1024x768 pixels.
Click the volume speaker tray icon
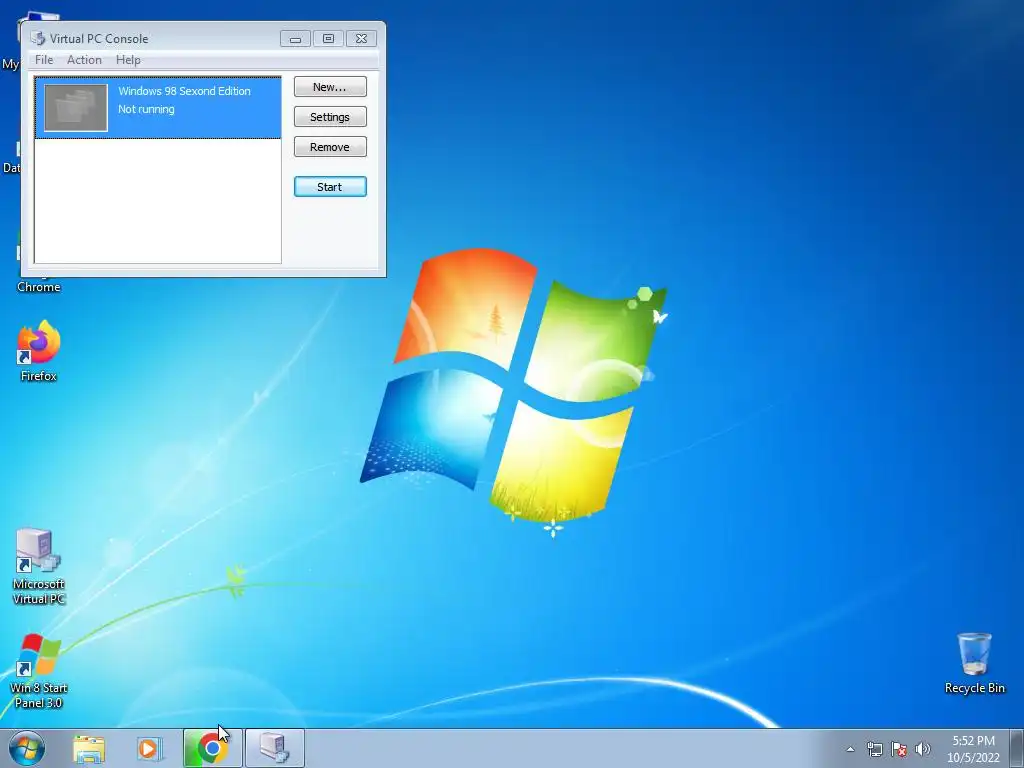tap(923, 749)
